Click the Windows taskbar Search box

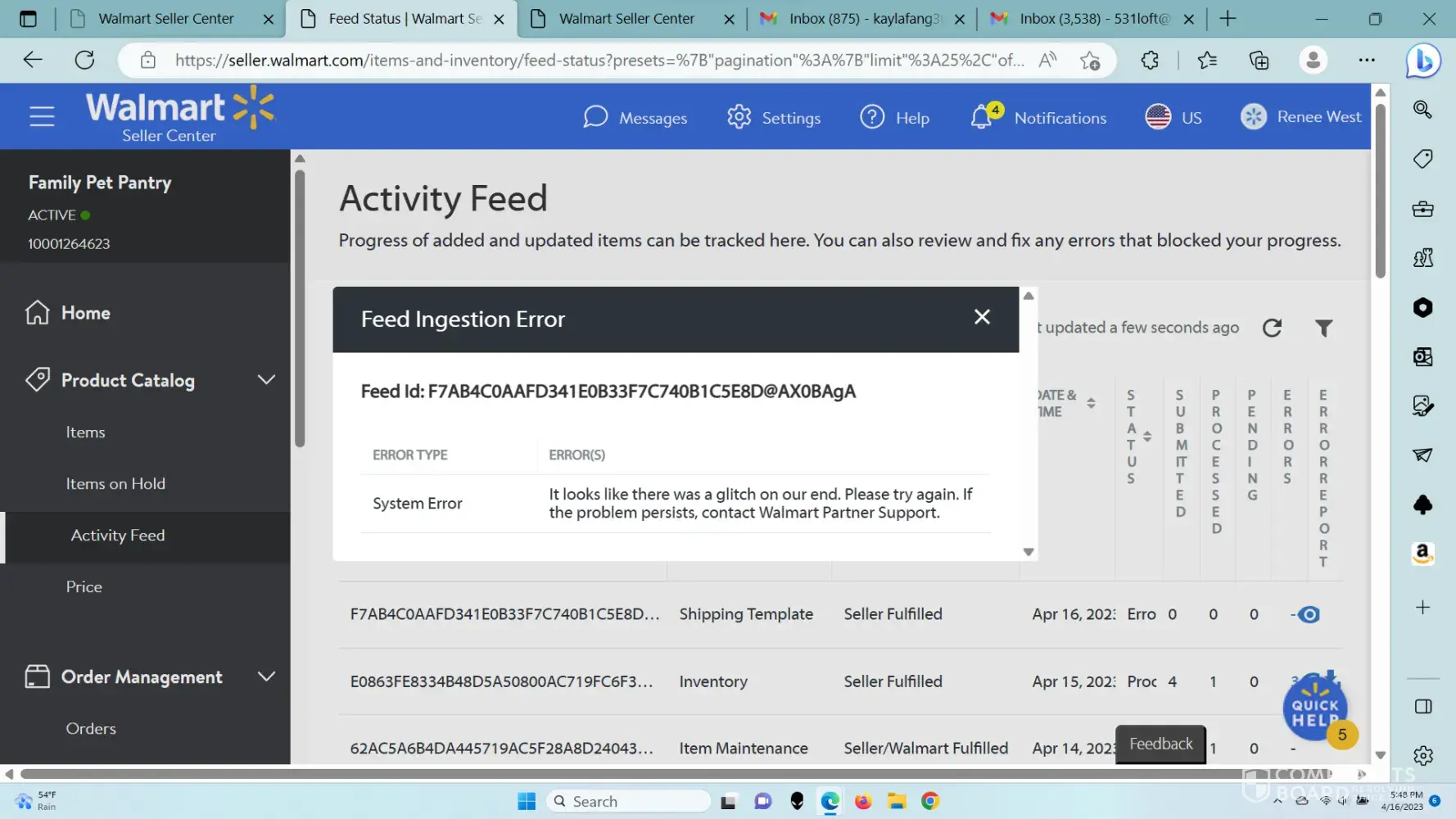click(x=628, y=801)
